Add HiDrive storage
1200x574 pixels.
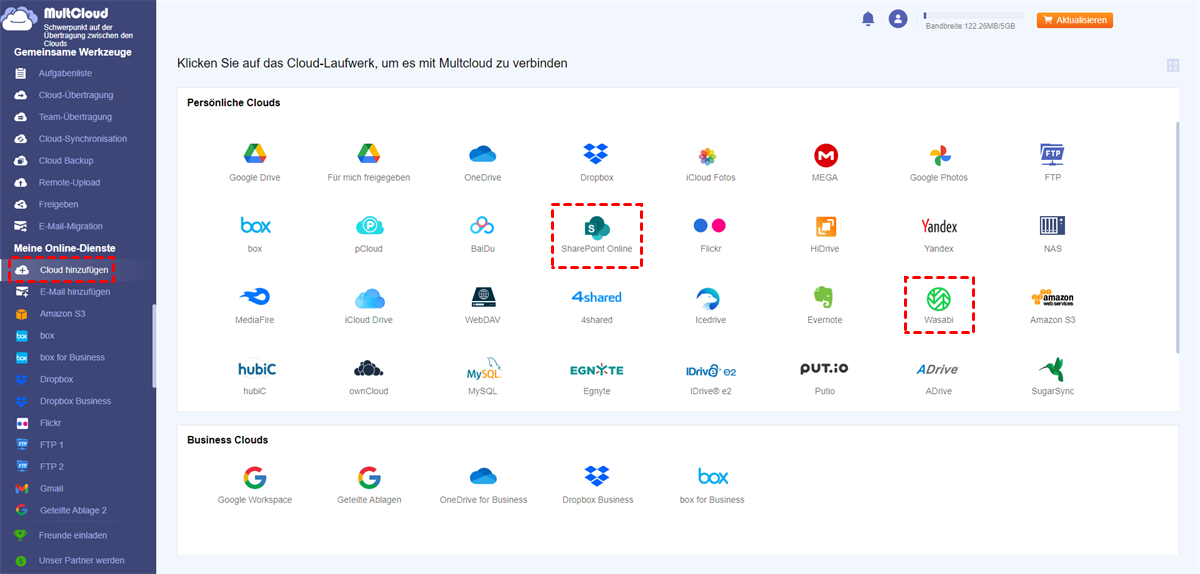825,234
